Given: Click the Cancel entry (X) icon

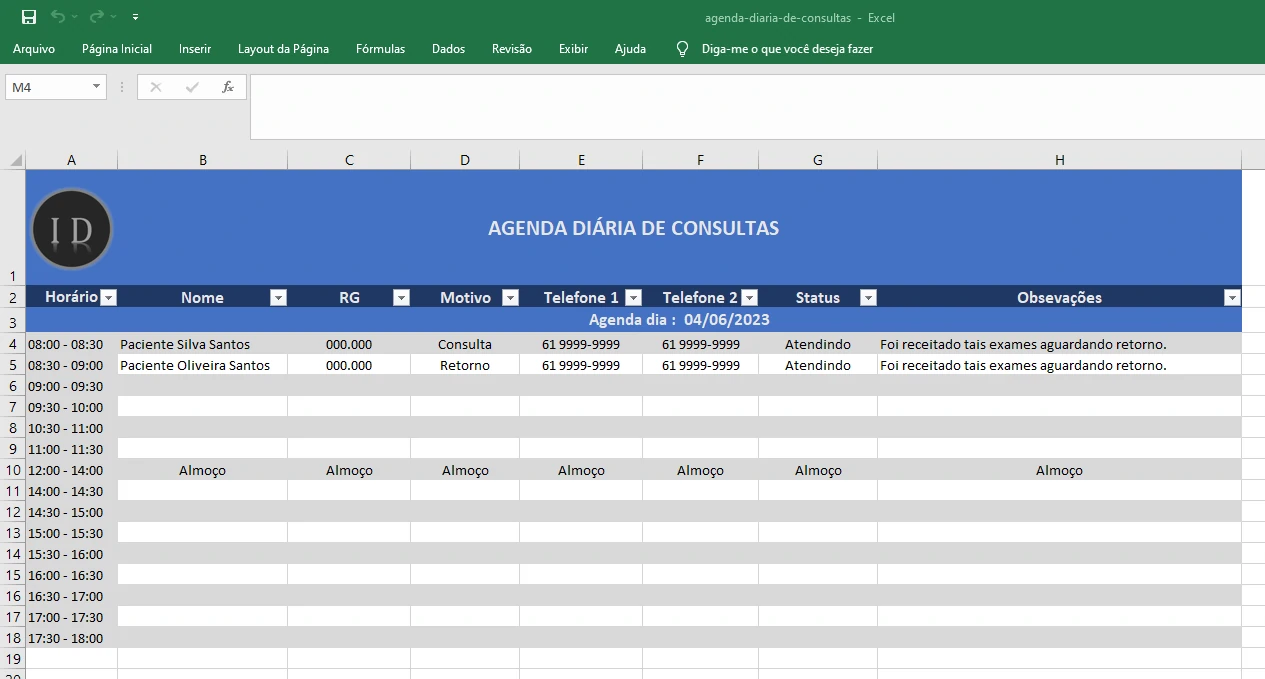Looking at the screenshot, I should pos(156,87).
